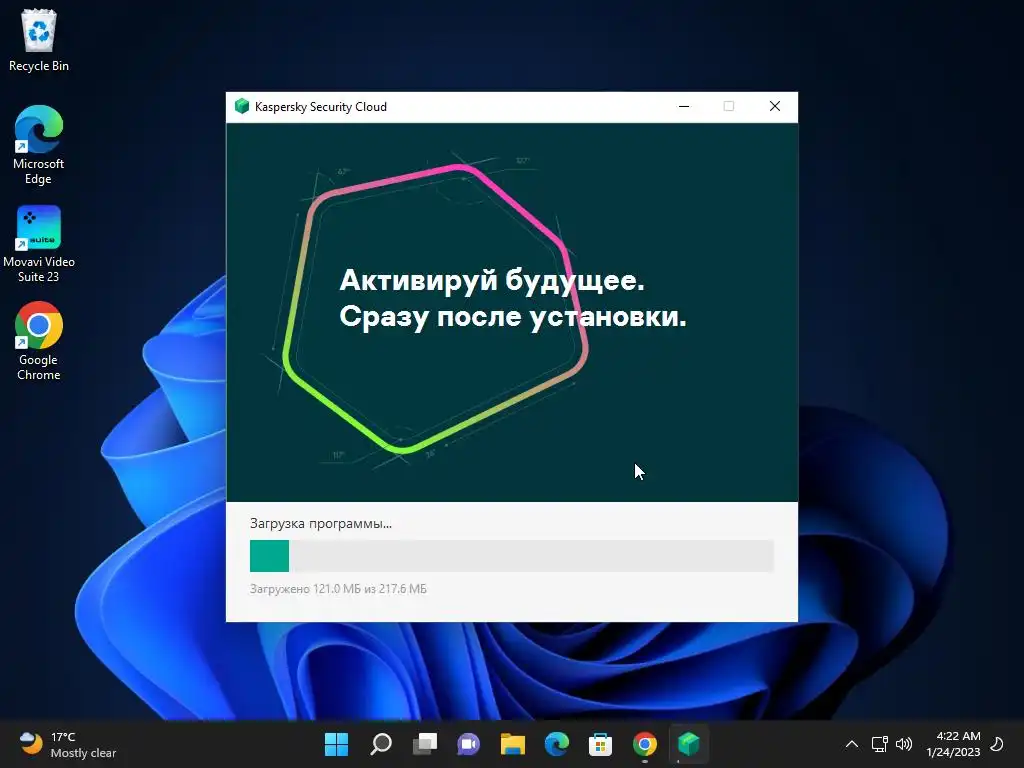Open network status tray icon
1024x768 pixels.
click(880, 744)
